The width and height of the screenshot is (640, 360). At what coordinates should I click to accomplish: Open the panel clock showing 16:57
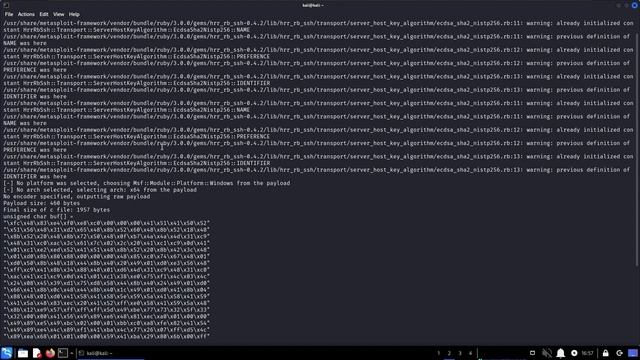pos(587,353)
